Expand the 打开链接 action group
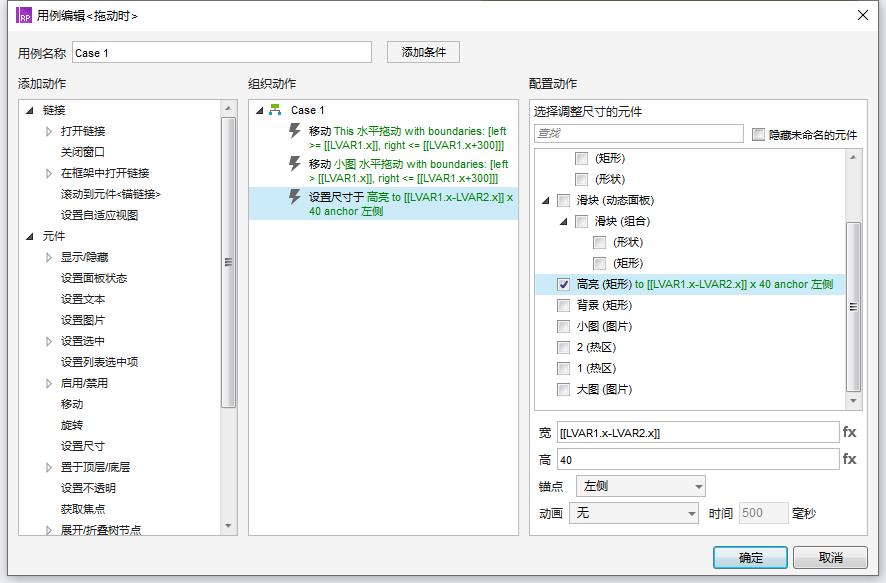Viewport: 886px width, 583px height. (x=49, y=131)
